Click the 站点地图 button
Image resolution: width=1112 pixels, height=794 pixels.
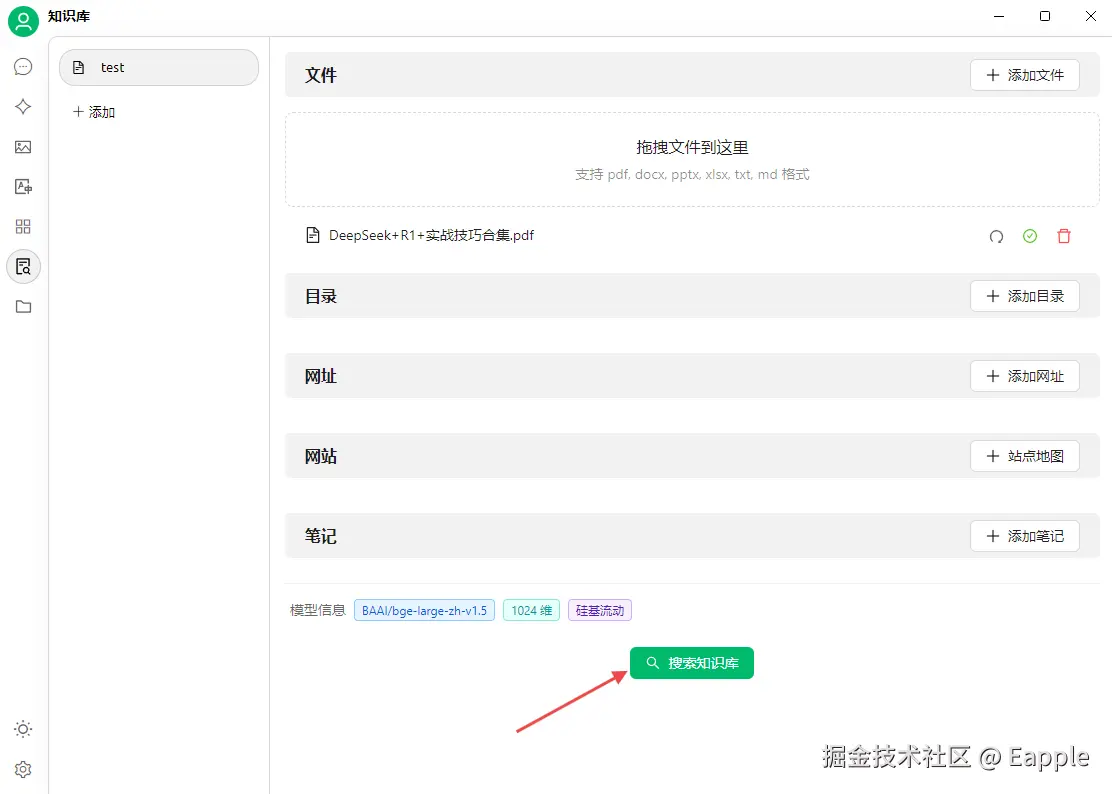1025,456
